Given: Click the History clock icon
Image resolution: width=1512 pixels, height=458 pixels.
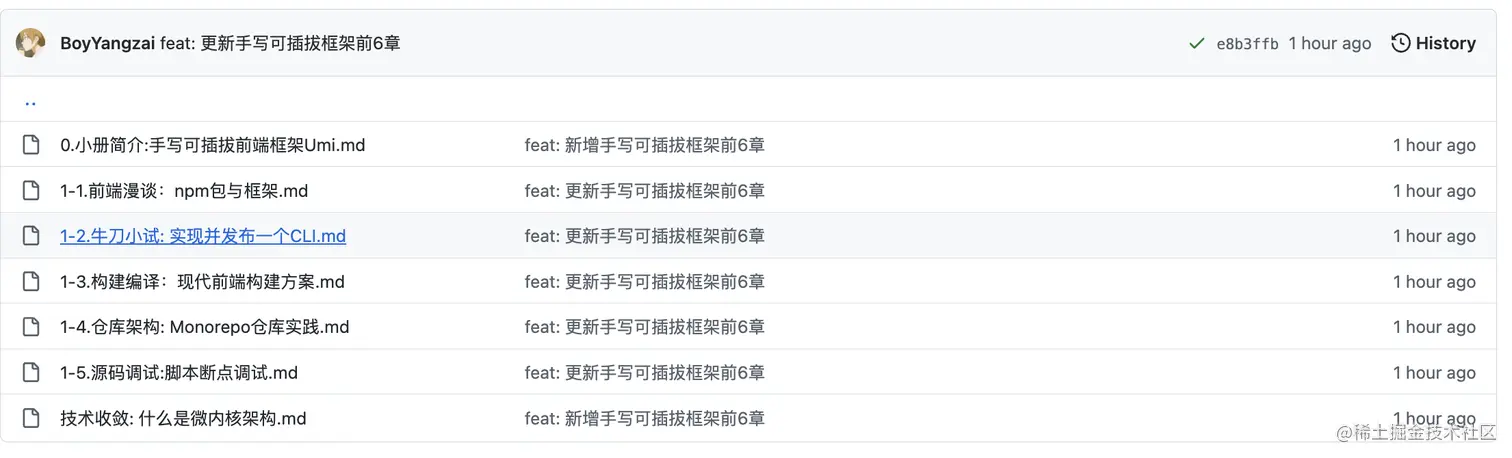Looking at the screenshot, I should 1401,43.
